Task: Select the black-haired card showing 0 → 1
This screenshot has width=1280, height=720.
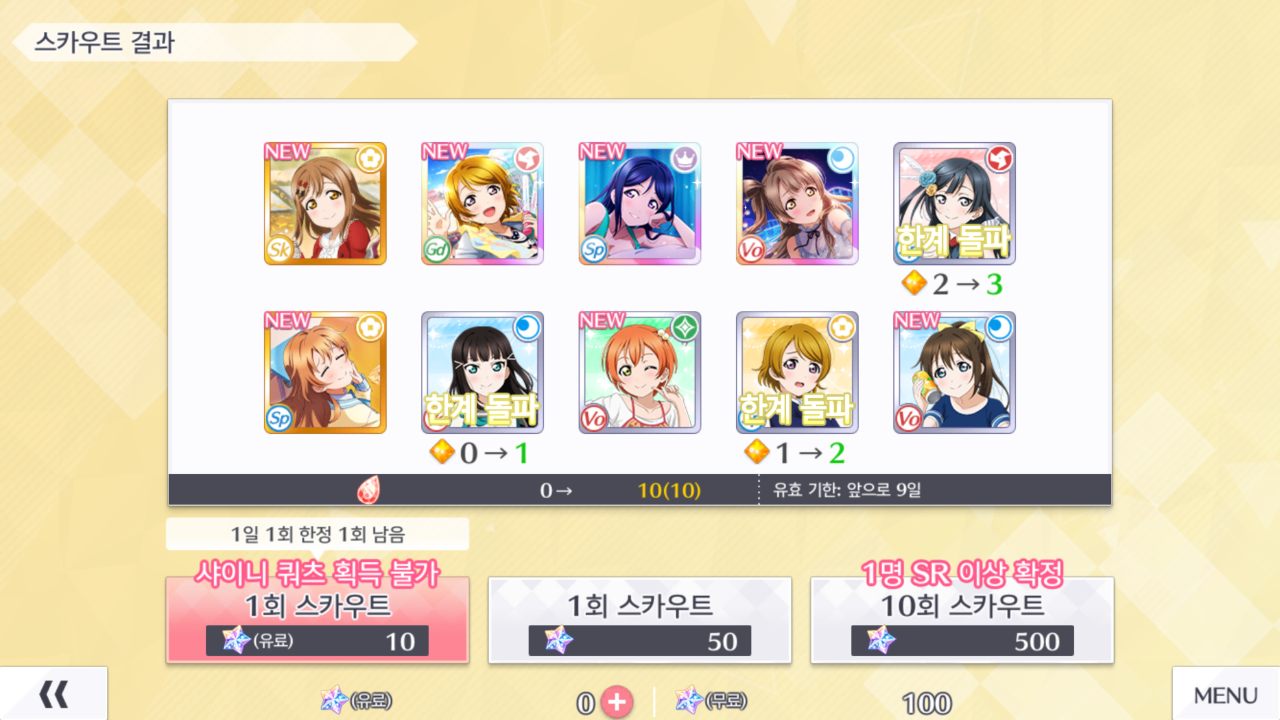Action: click(x=482, y=372)
